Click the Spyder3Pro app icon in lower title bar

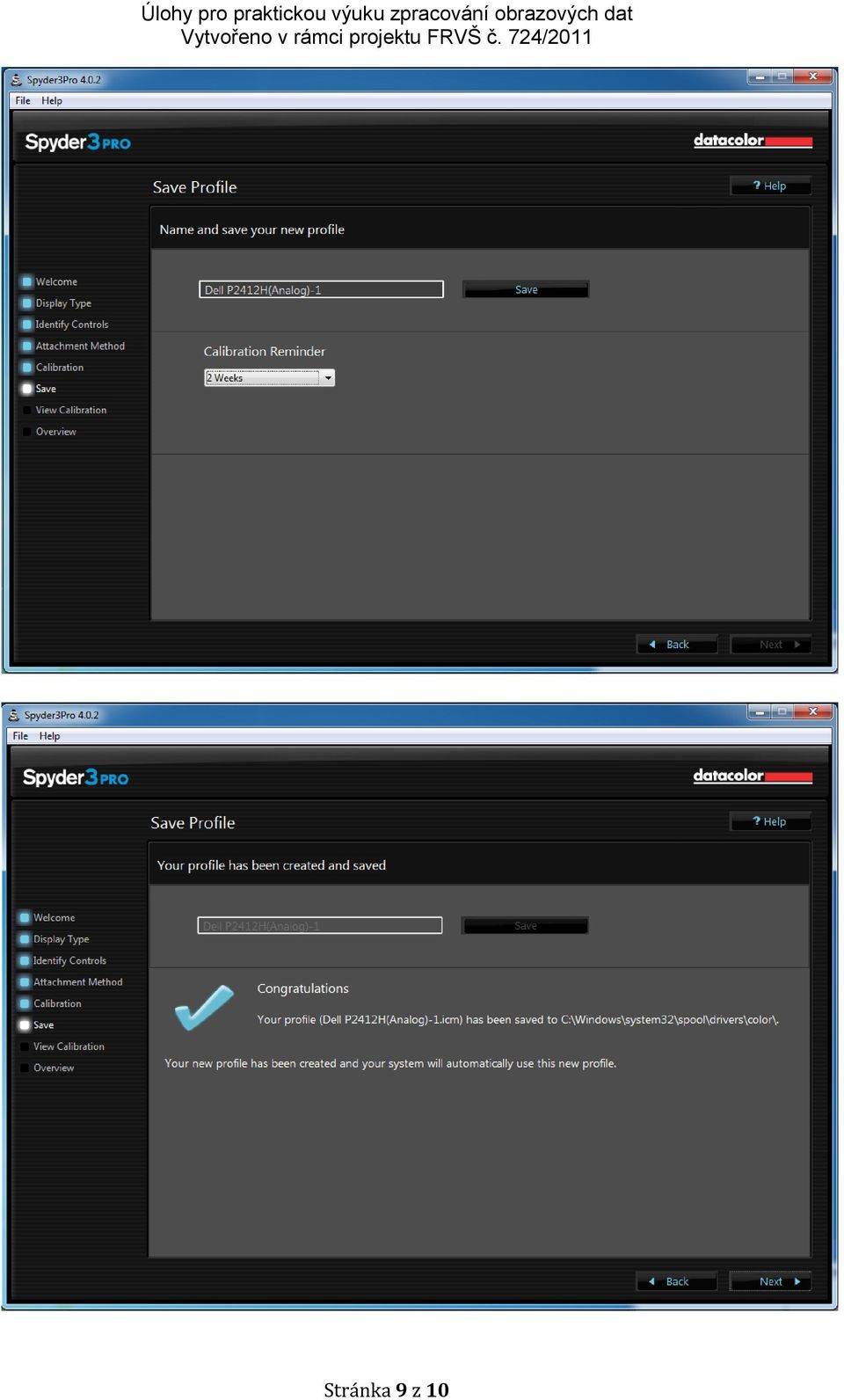(14, 715)
